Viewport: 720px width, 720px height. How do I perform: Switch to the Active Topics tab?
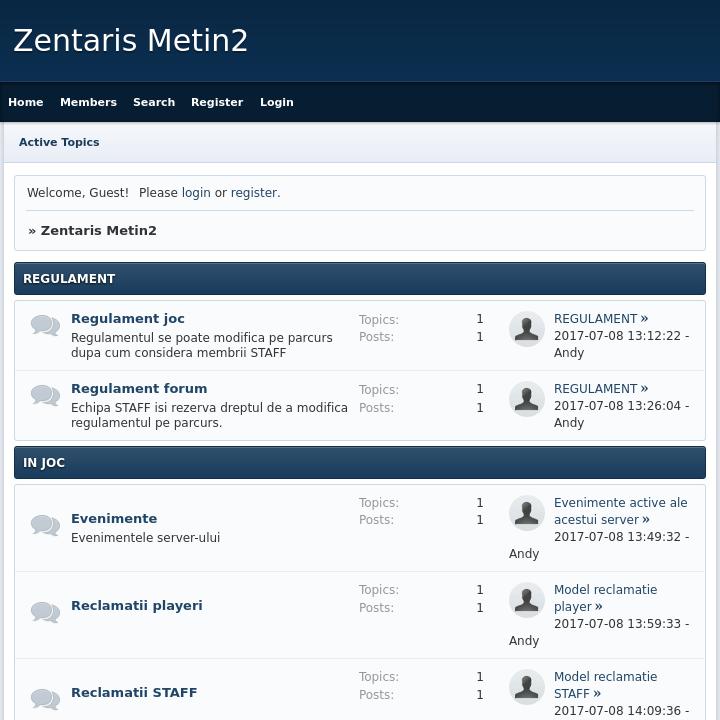pos(59,142)
